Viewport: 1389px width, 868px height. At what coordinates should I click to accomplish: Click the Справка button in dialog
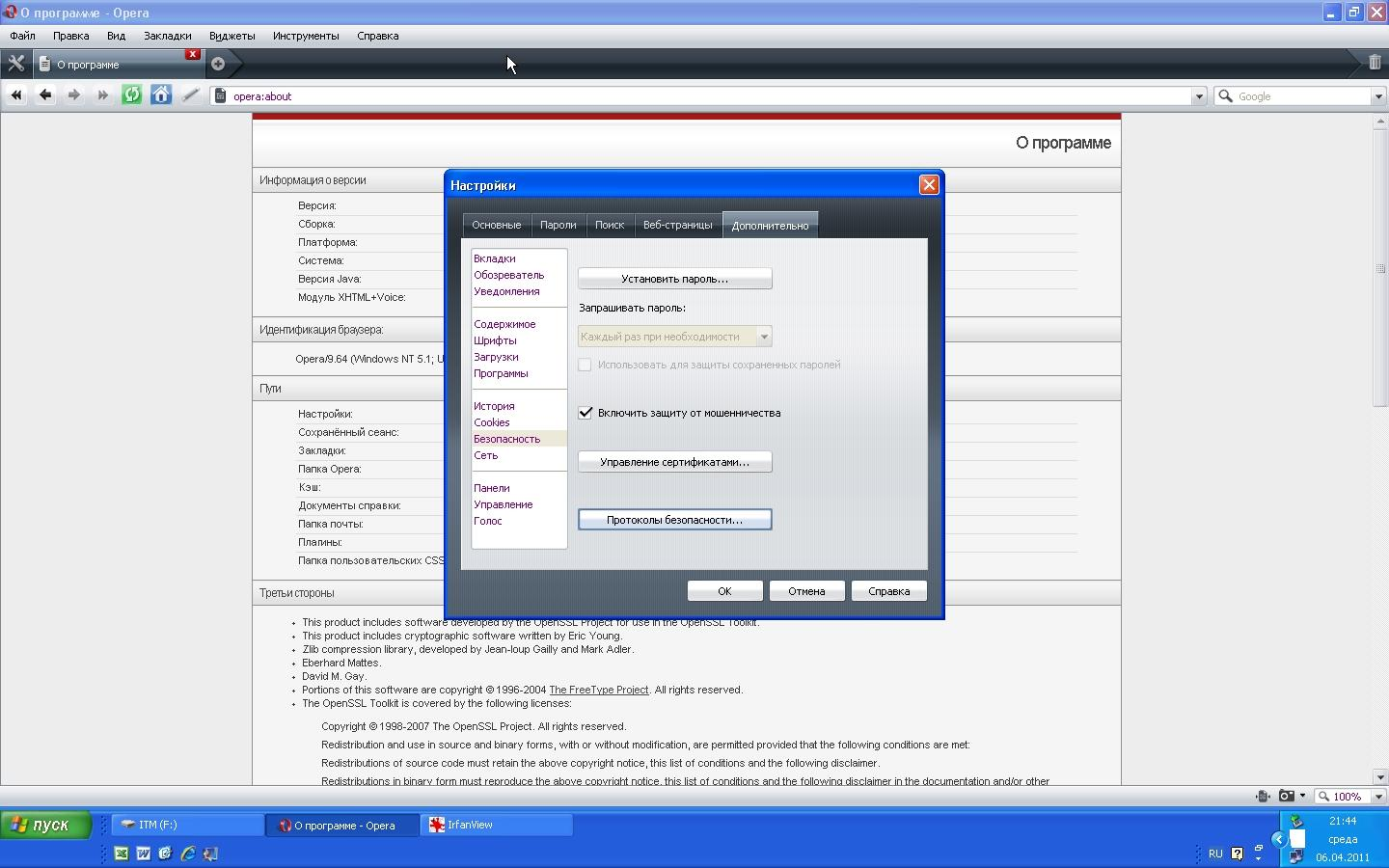pos(889,591)
